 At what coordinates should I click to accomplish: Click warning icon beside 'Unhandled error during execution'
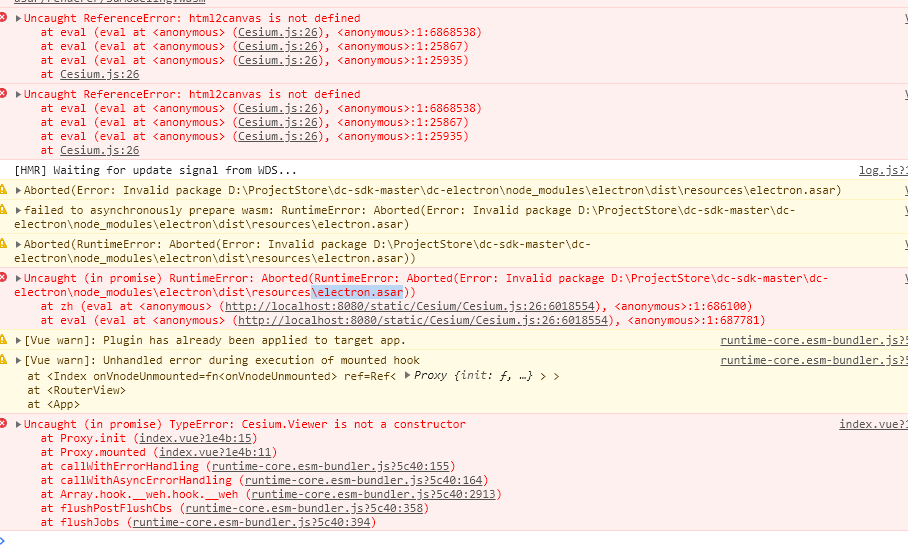[3, 360]
